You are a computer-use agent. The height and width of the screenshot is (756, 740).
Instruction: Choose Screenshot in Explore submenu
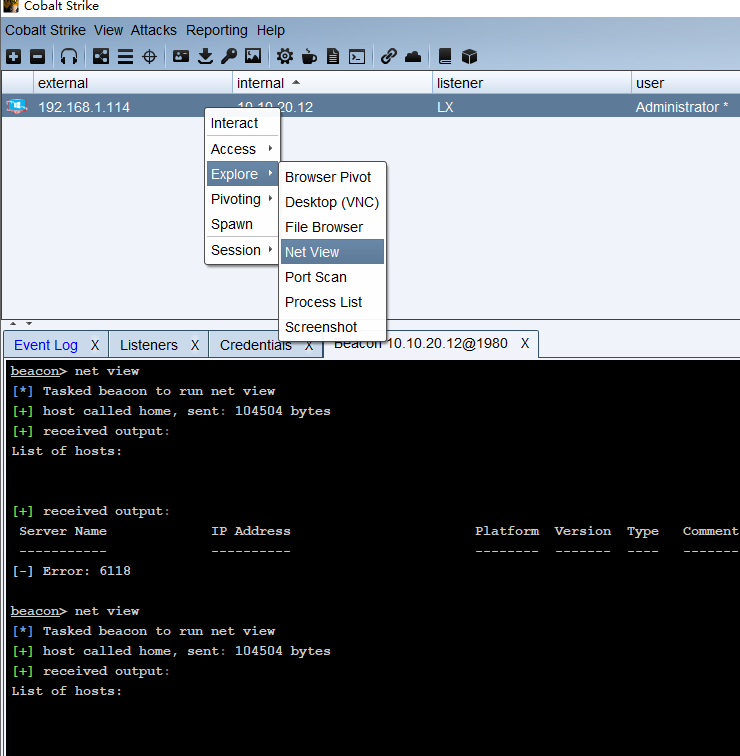click(332, 327)
